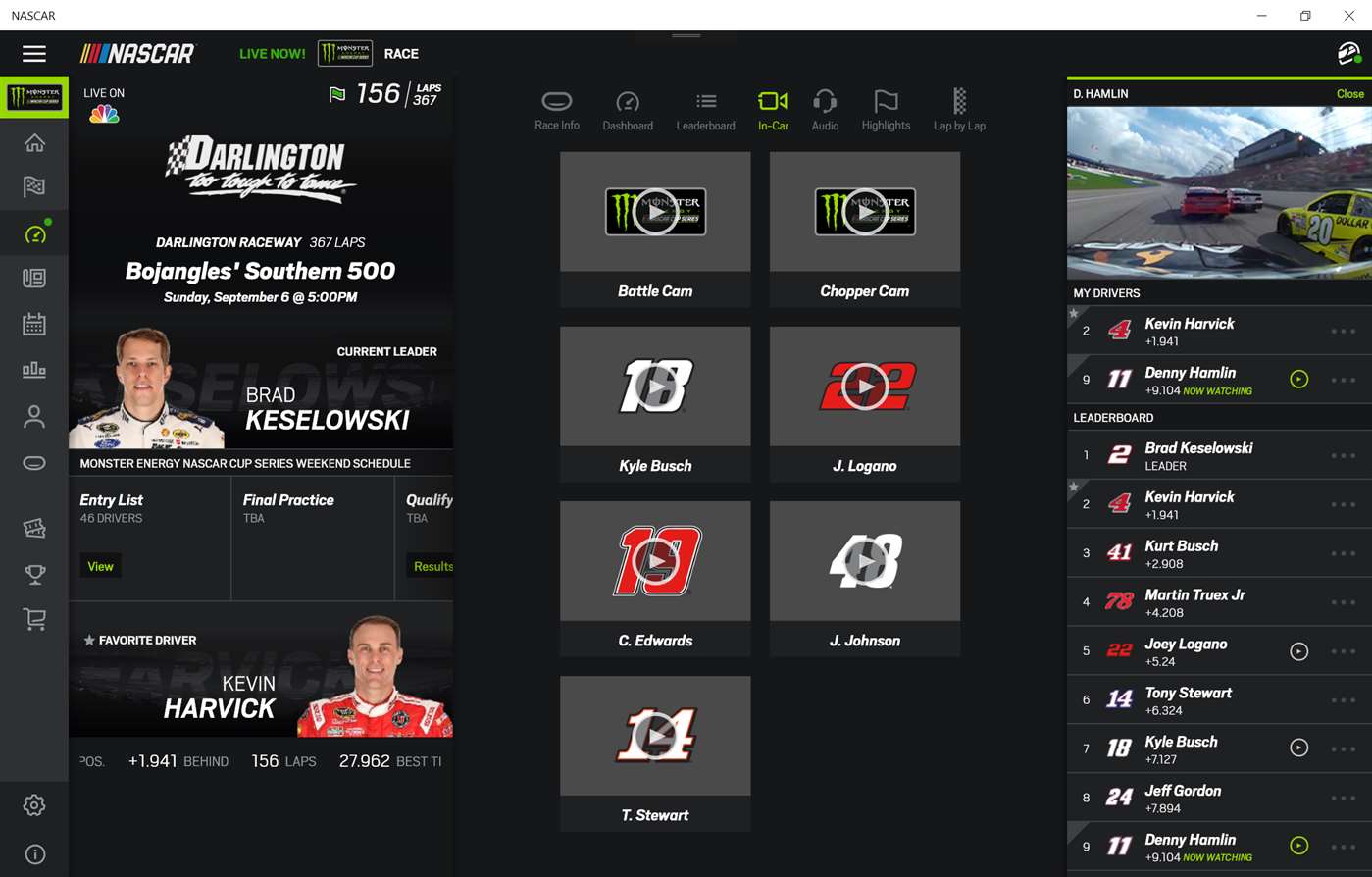Open the standings bar-chart sidebar icon
Viewport: 1372px width, 877px height.
click(34, 370)
